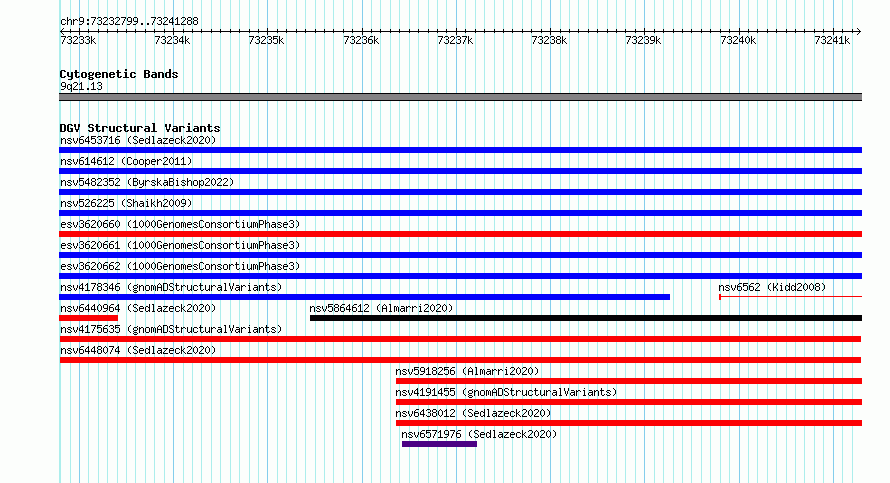Open nsv4178346 (gnomADStructuralVariants) label
Image resolution: width=890 pixels, height=483 pixels.
pos(171,287)
